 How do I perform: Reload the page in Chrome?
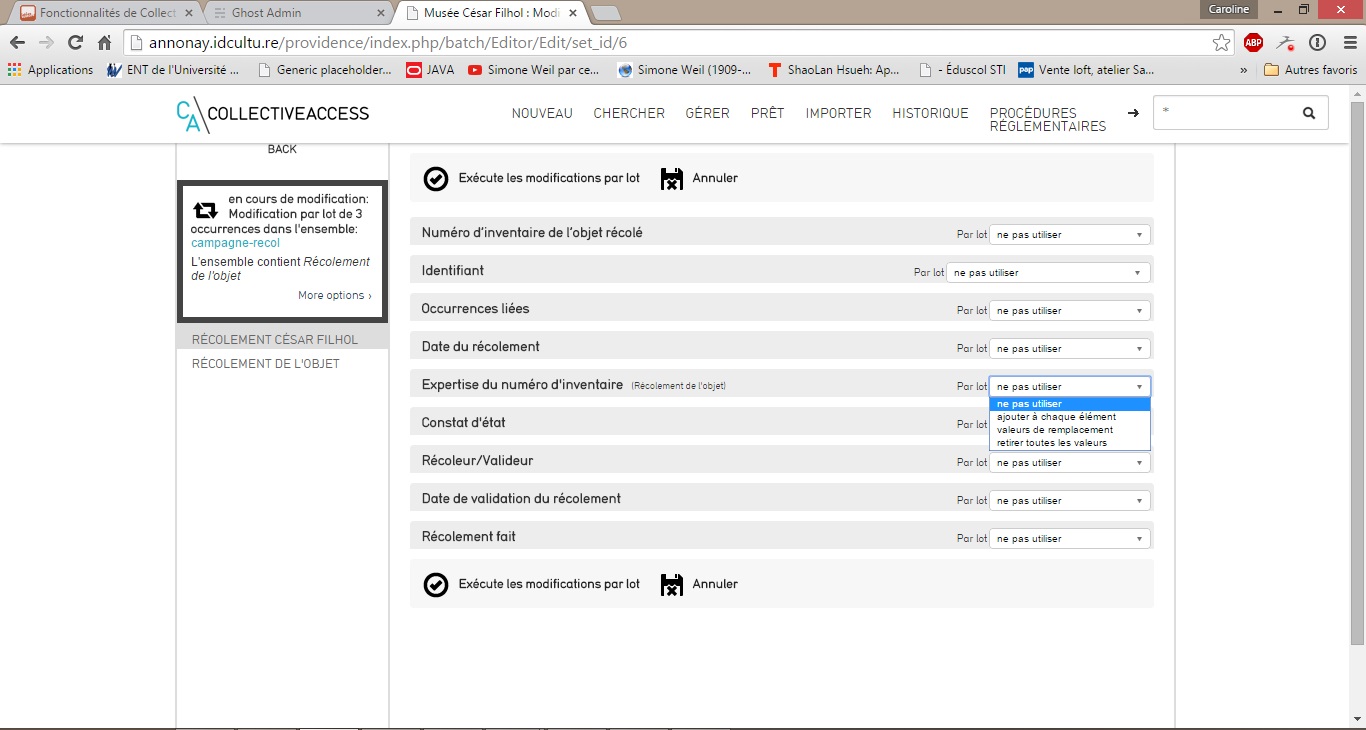tap(75, 42)
